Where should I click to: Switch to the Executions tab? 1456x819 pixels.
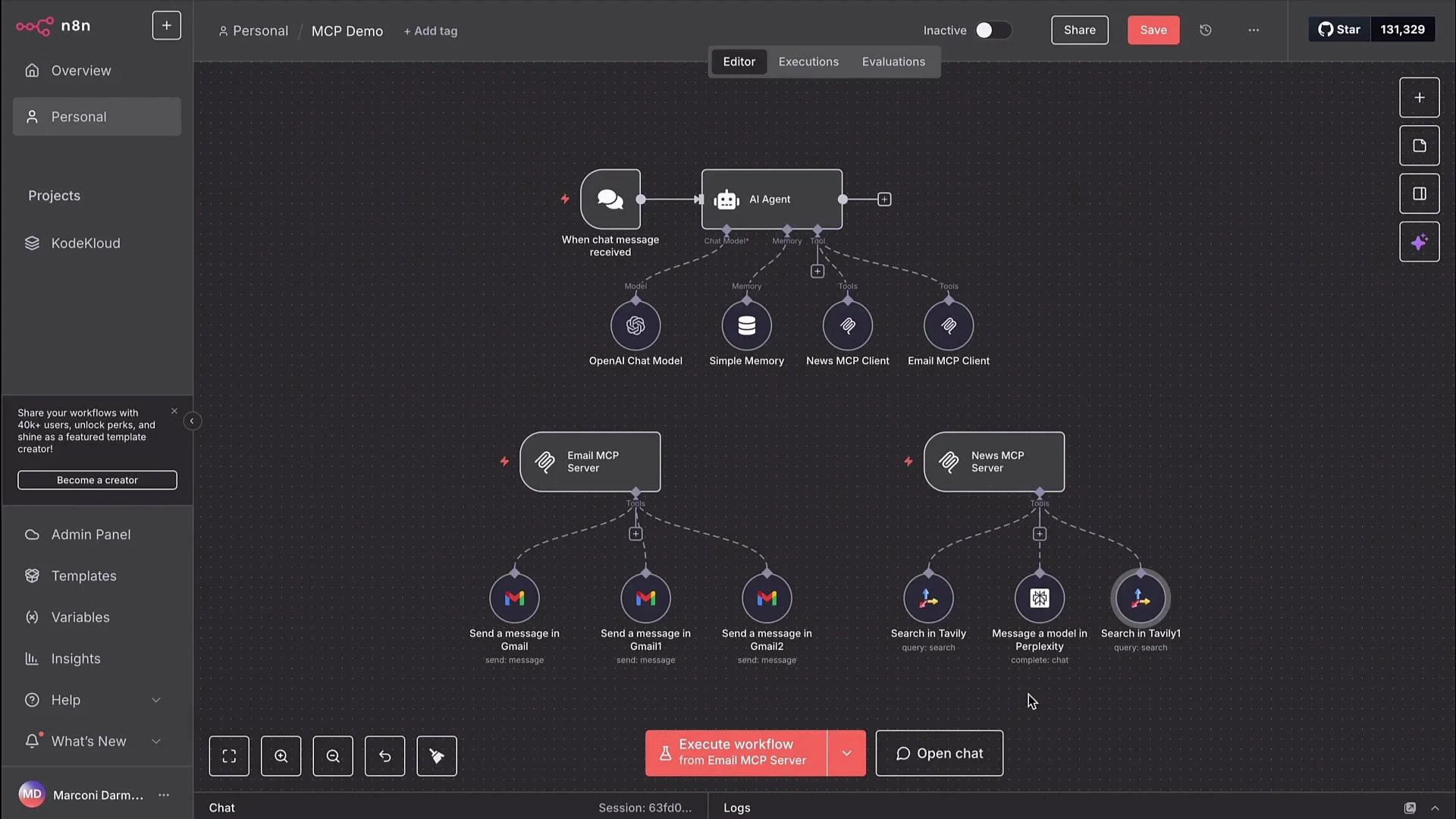(808, 61)
